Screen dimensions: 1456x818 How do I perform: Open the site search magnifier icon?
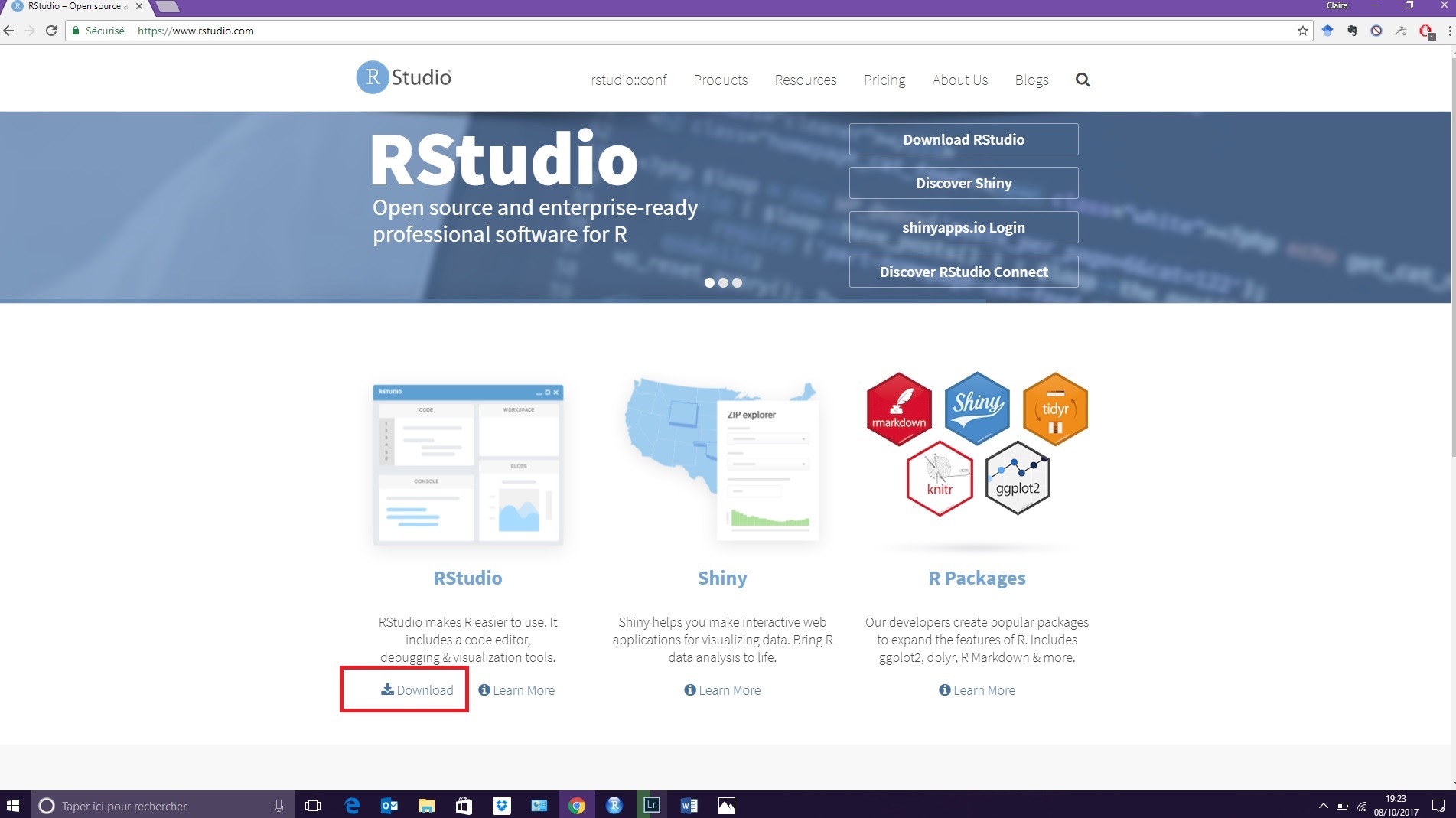(1082, 80)
